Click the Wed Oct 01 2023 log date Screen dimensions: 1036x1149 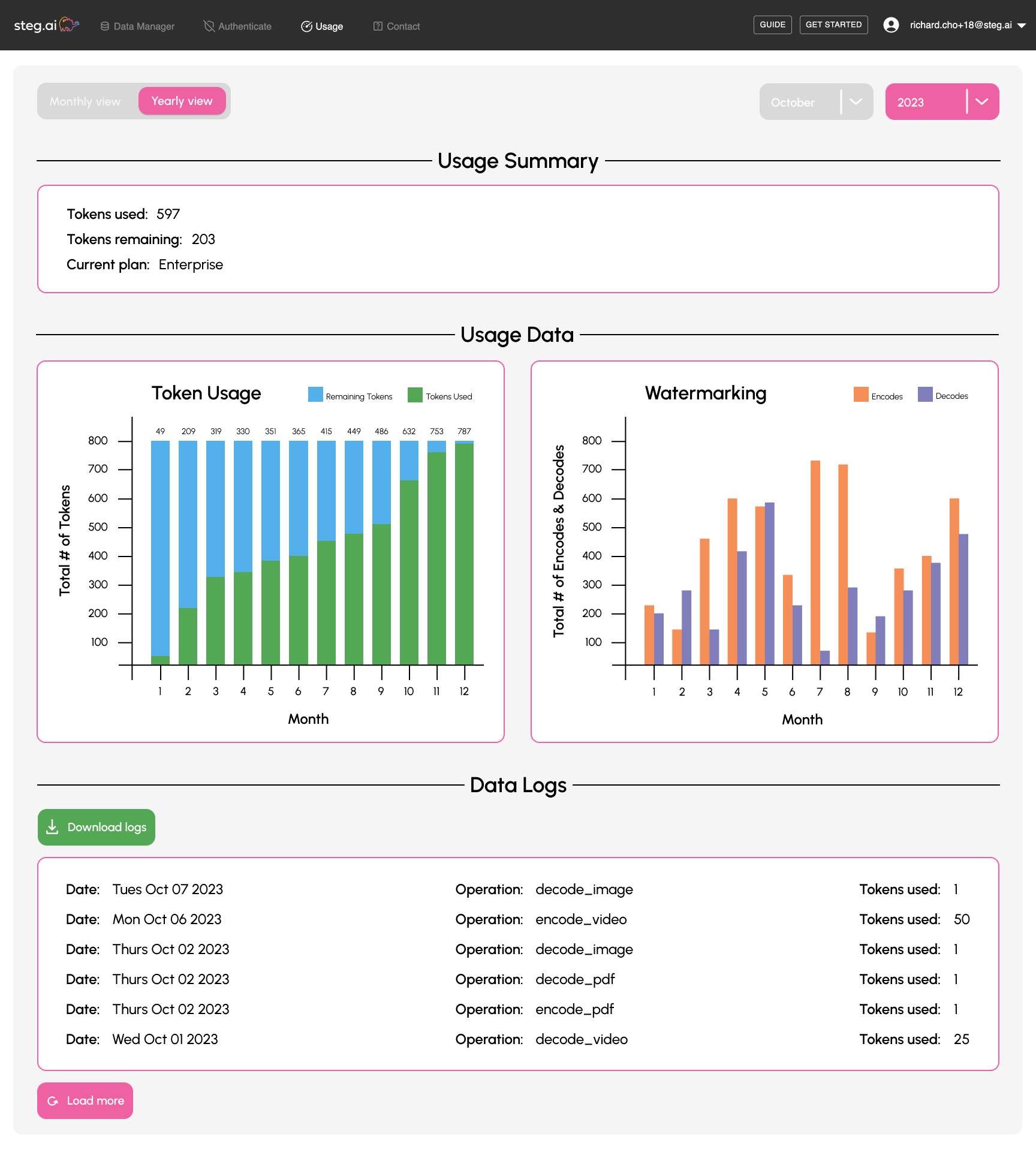tap(165, 1039)
